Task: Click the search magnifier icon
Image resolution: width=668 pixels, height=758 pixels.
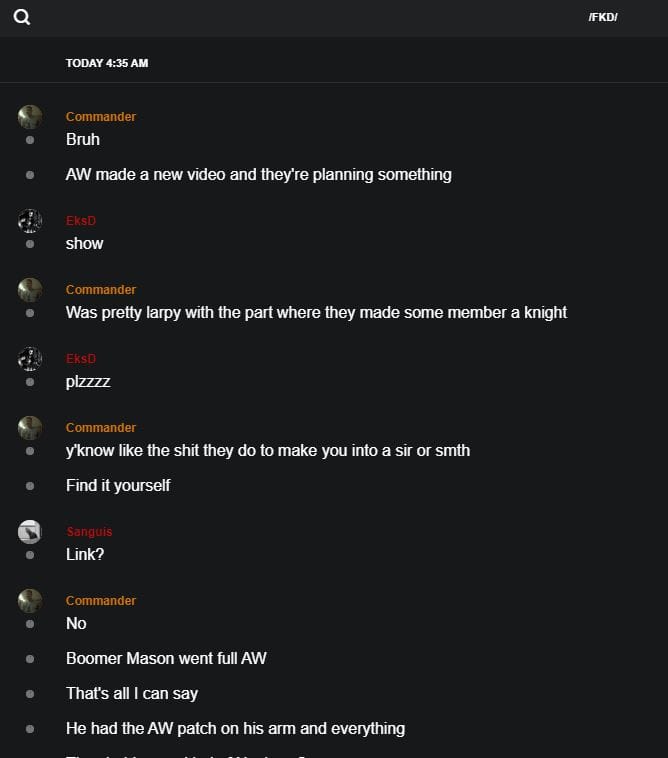Action: pos(22,17)
